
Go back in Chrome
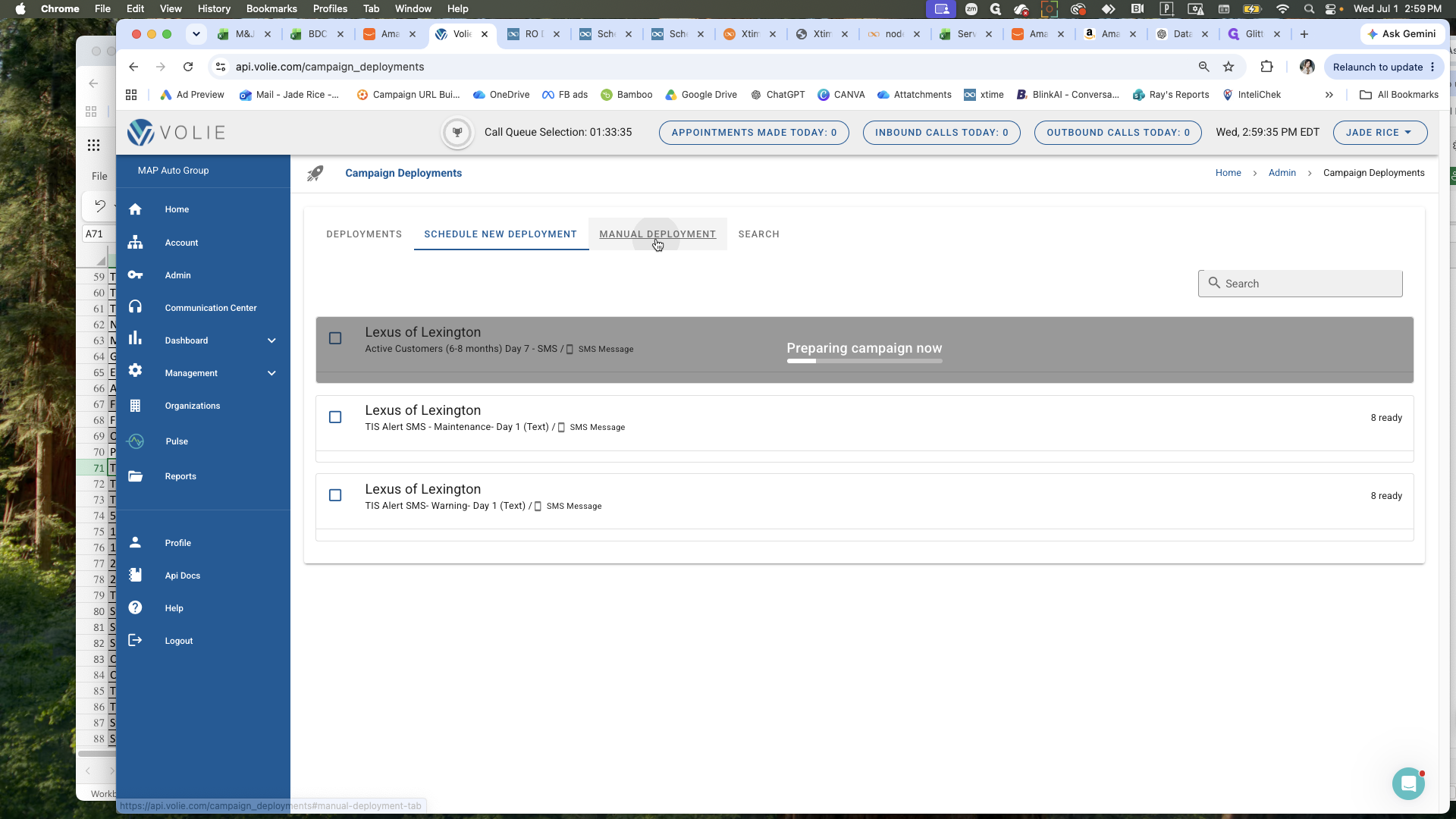[133, 67]
